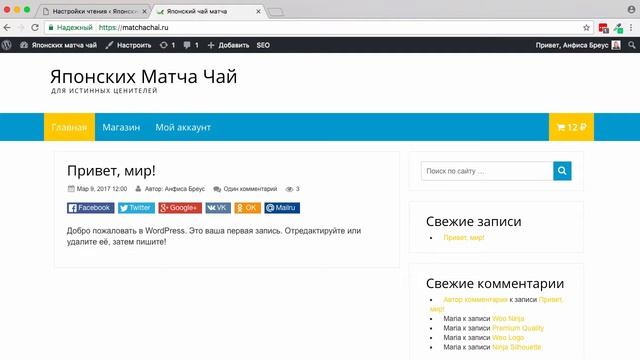This screenshot has height=360, width=640.
Task: Reload the page with the refresh icon
Action: click(x=35, y=27)
